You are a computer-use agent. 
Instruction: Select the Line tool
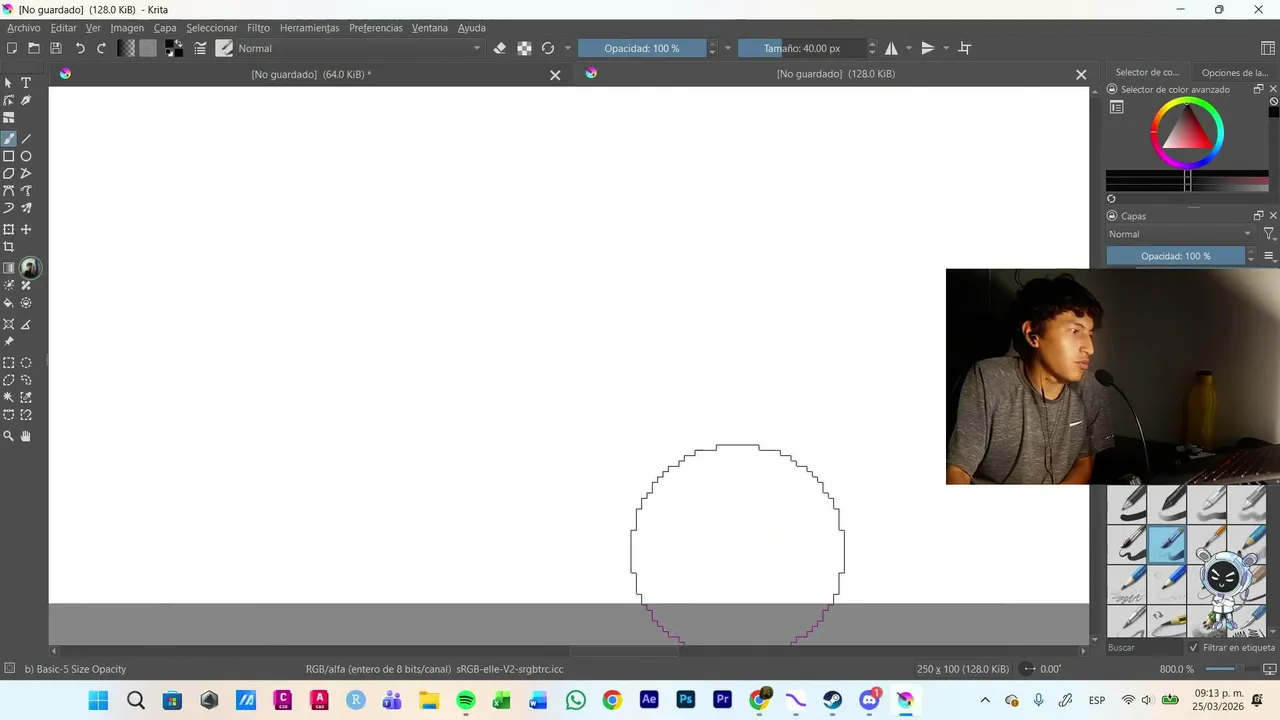click(26, 139)
